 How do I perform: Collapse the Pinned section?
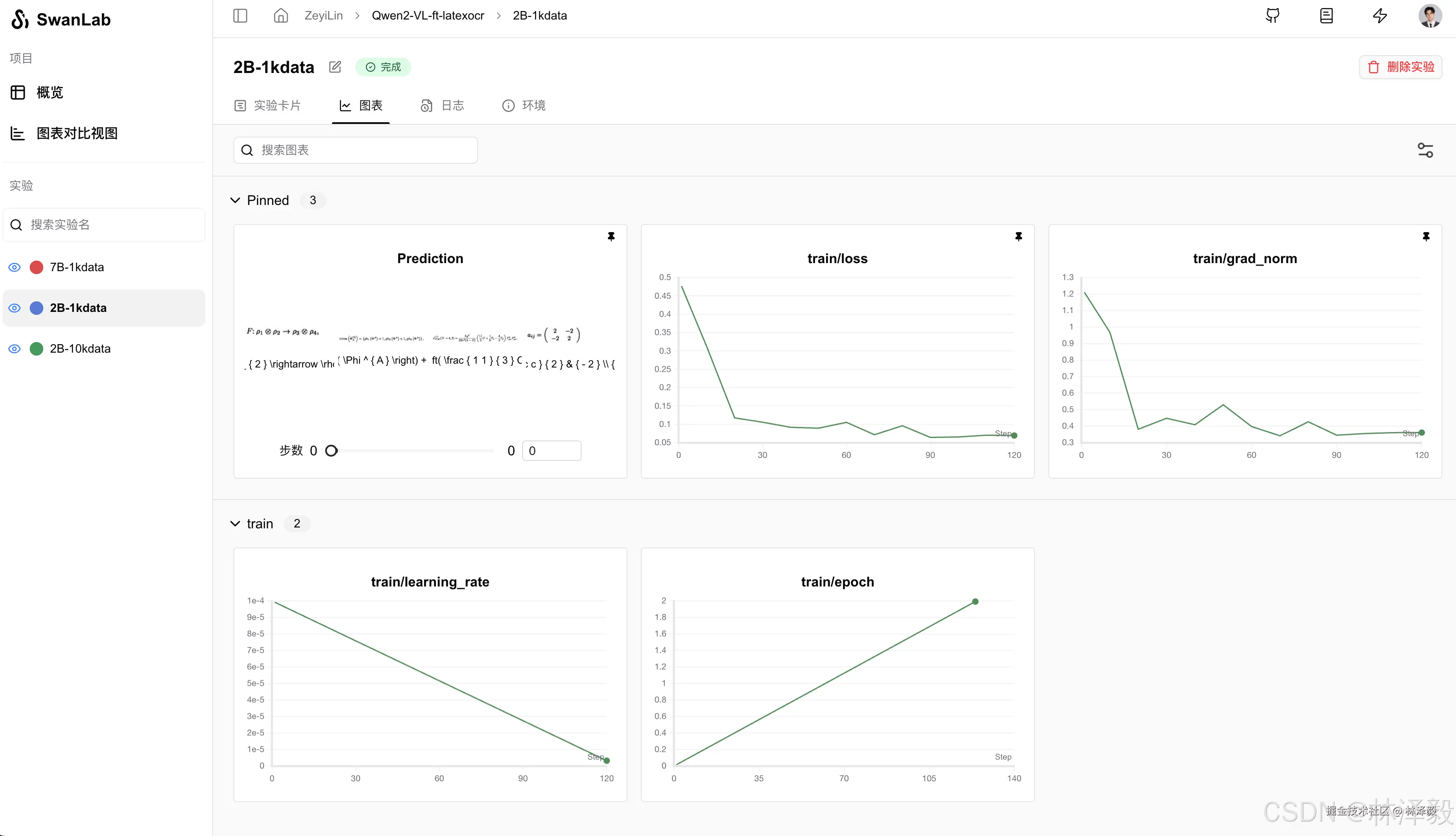(x=235, y=200)
